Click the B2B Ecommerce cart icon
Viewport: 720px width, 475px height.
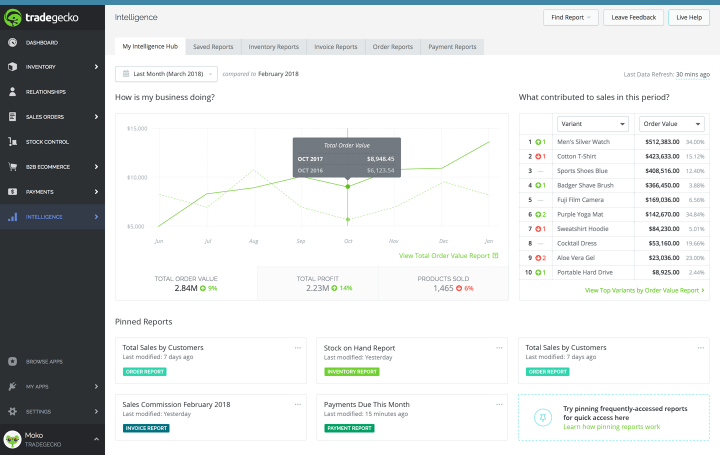pyautogui.click(x=12, y=167)
